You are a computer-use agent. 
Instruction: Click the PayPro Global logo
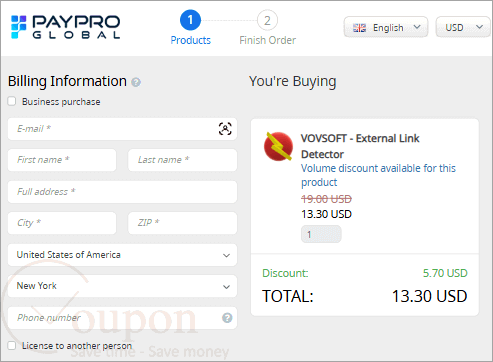tap(65, 27)
